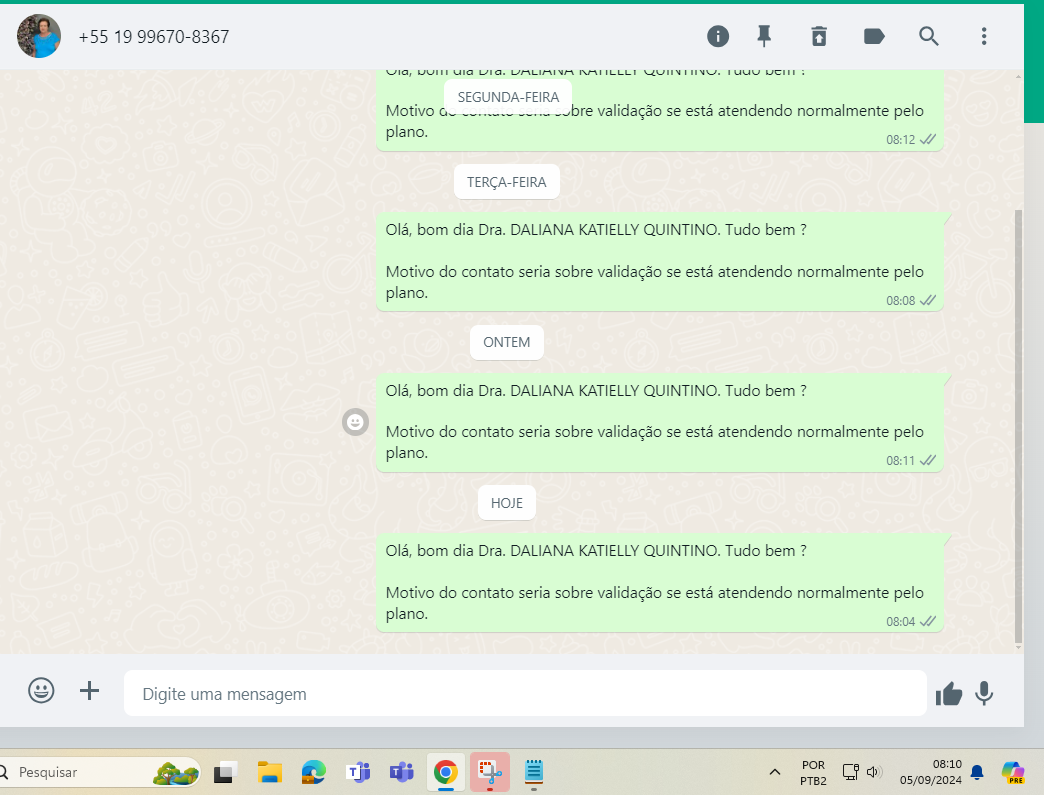Click the POR PTB2 language switcher
1044x795 pixels.
(x=813, y=772)
